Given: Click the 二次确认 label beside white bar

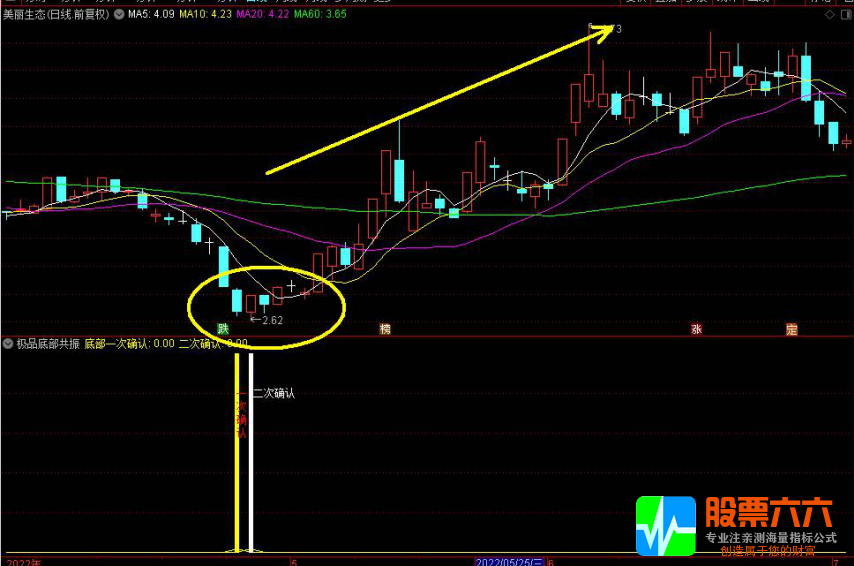Looking at the screenshot, I should click(274, 393).
